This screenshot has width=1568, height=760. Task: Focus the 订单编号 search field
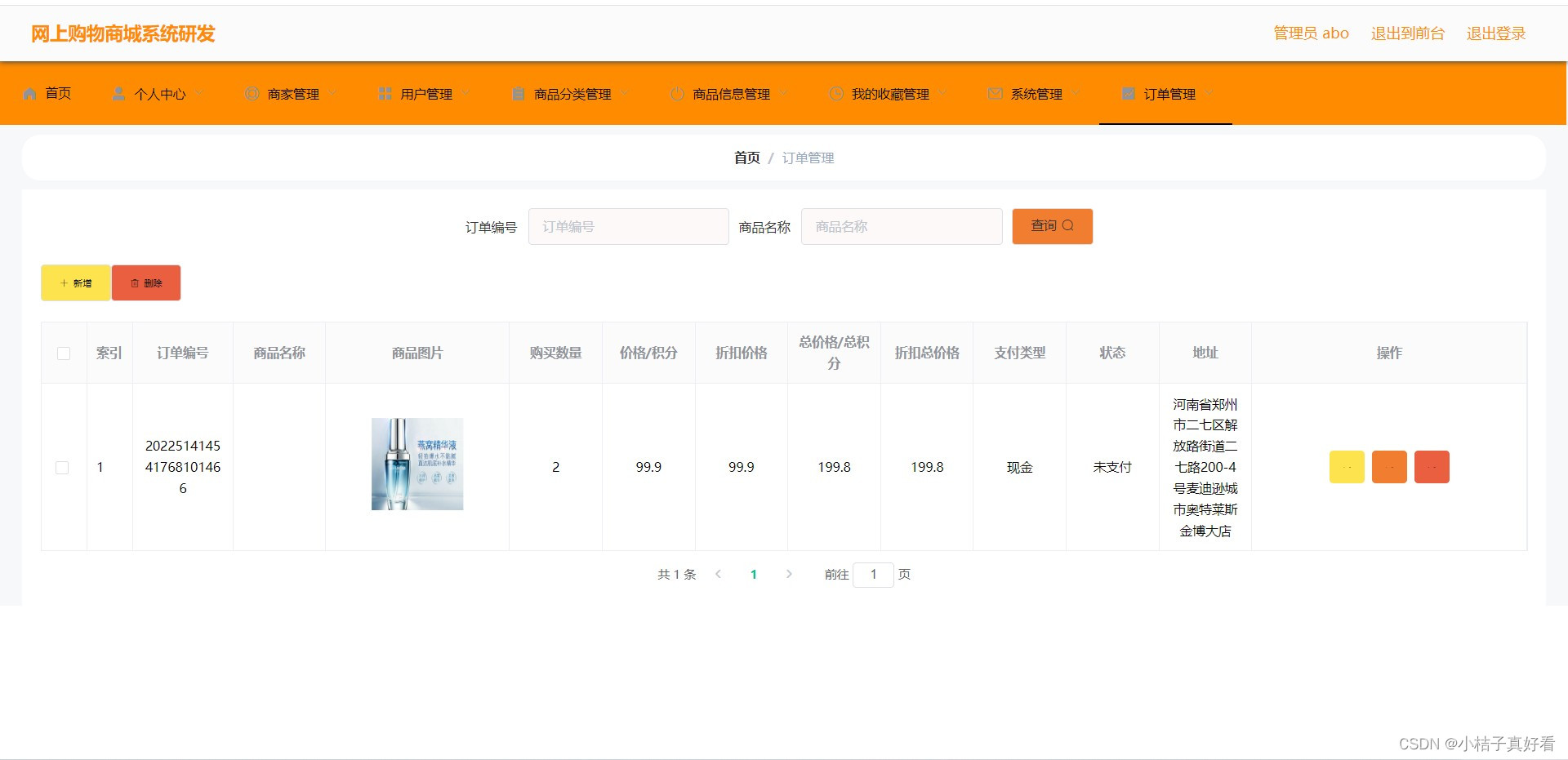[x=628, y=226]
